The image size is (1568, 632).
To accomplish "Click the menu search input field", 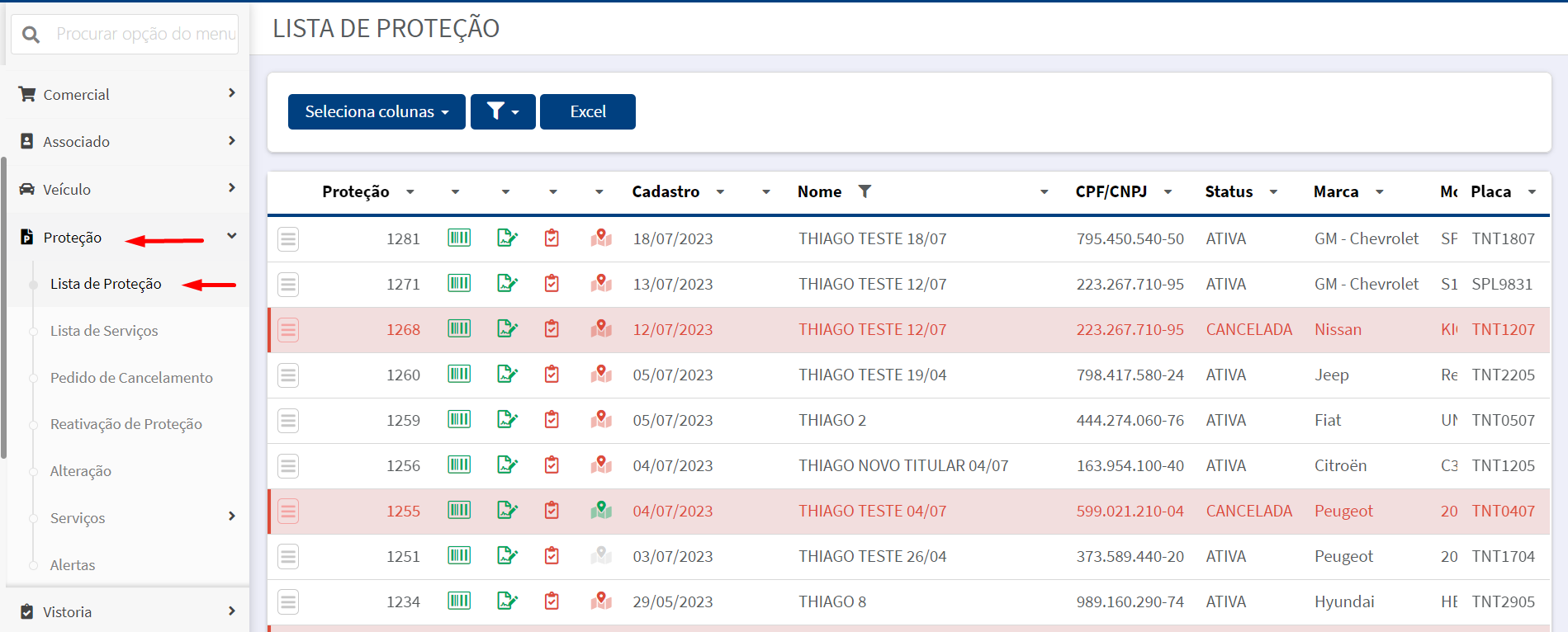I will point(144,34).
